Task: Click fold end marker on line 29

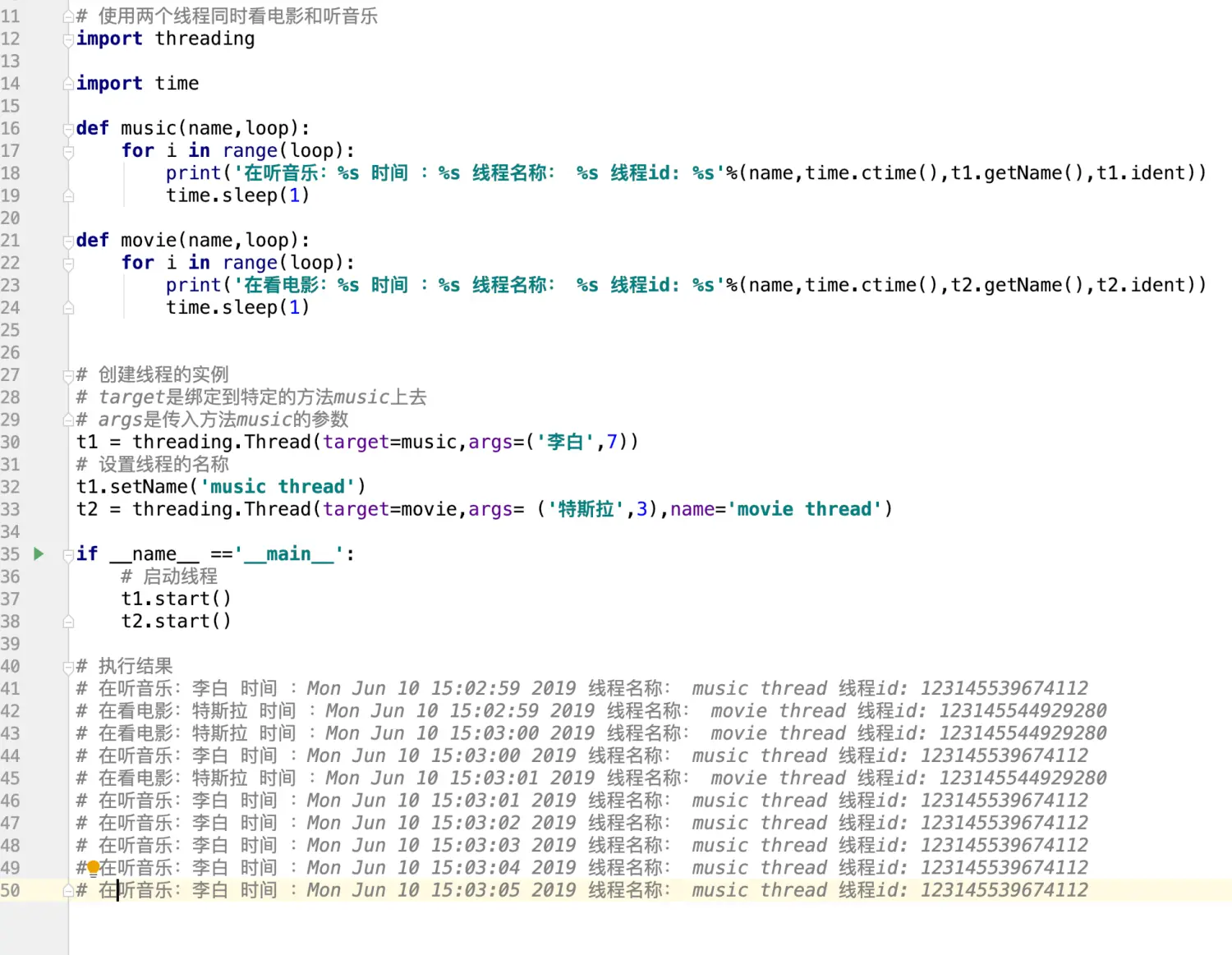Action: (68, 420)
